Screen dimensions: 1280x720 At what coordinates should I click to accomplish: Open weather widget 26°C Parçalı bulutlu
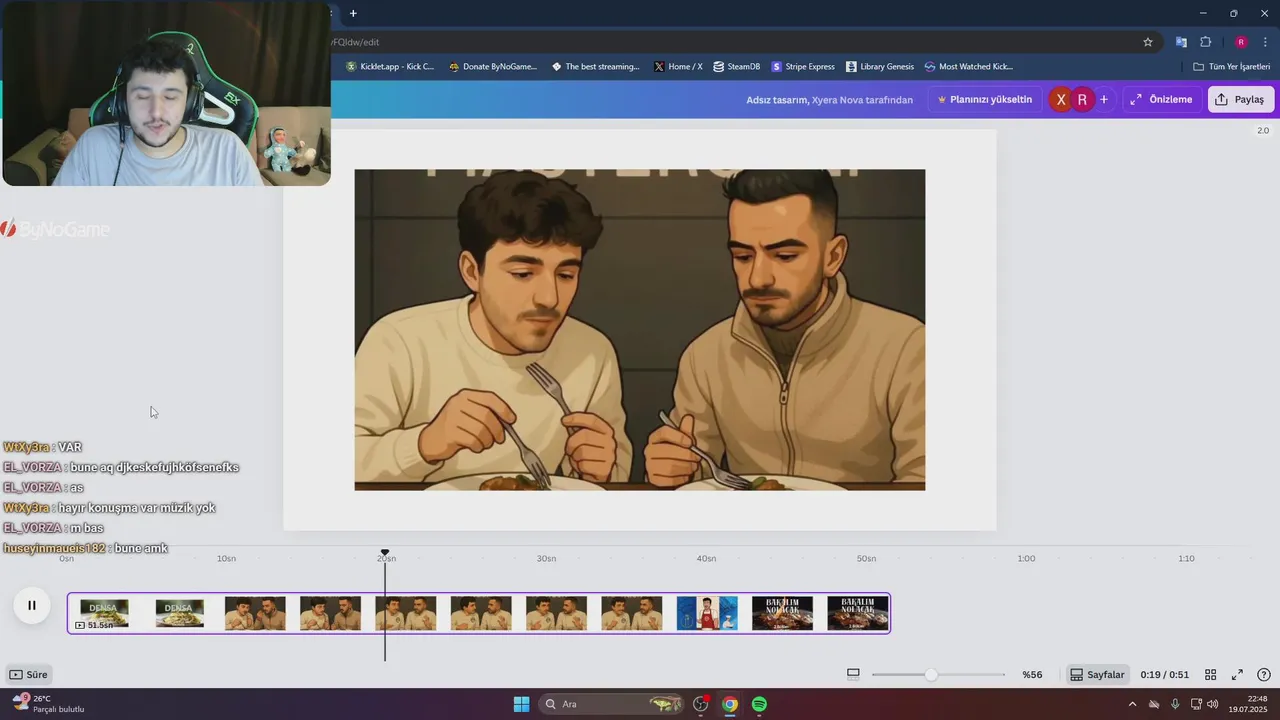(x=48, y=704)
